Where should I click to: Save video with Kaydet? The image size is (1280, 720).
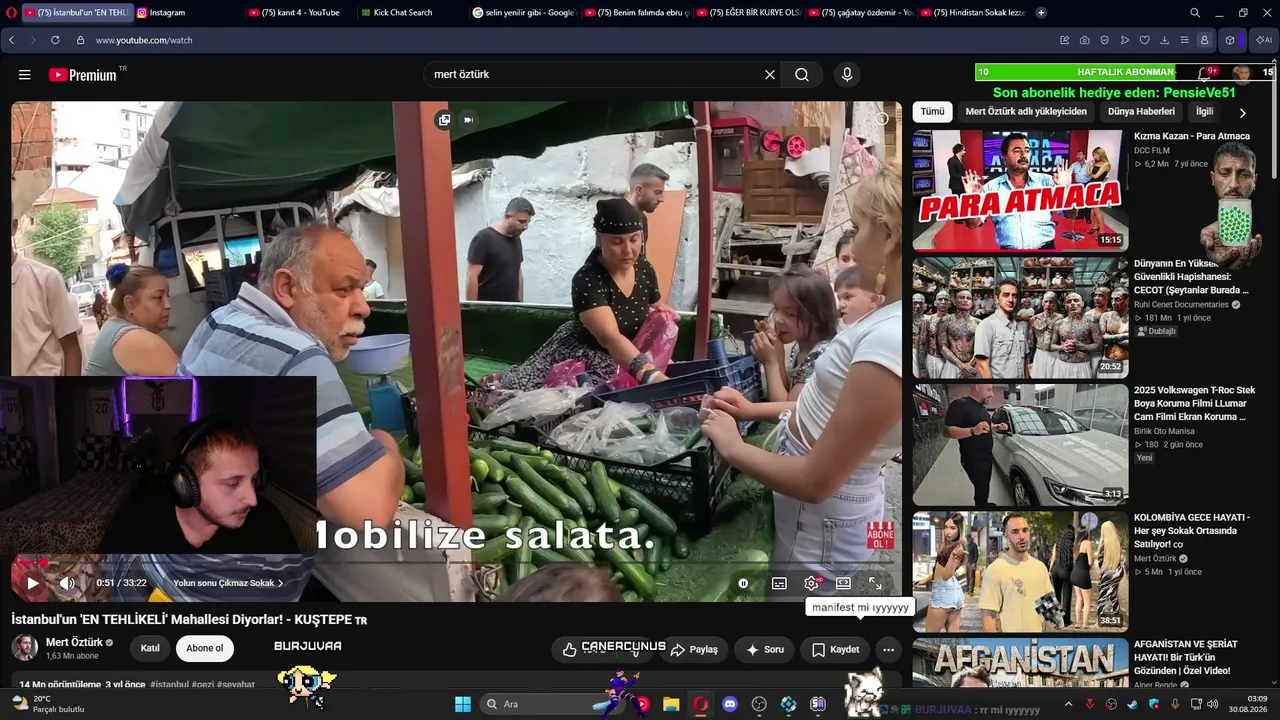coord(835,649)
